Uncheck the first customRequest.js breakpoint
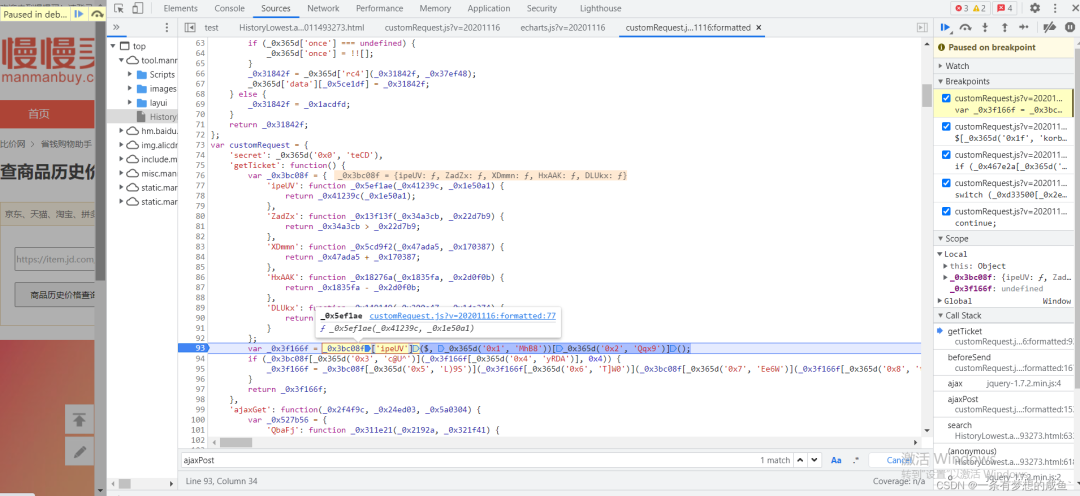 [946, 99]
